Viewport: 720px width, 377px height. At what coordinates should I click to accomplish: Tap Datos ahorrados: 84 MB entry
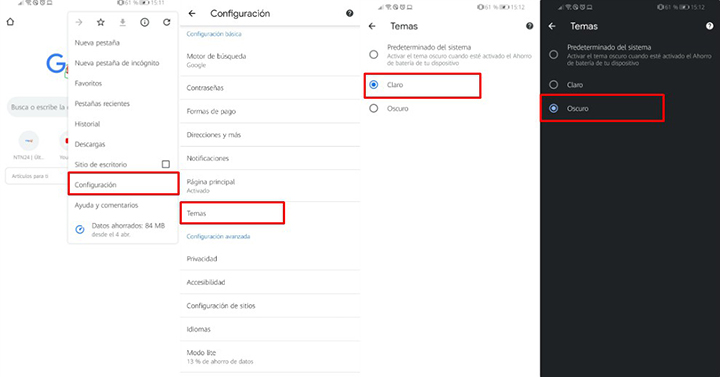click(123, 229)
